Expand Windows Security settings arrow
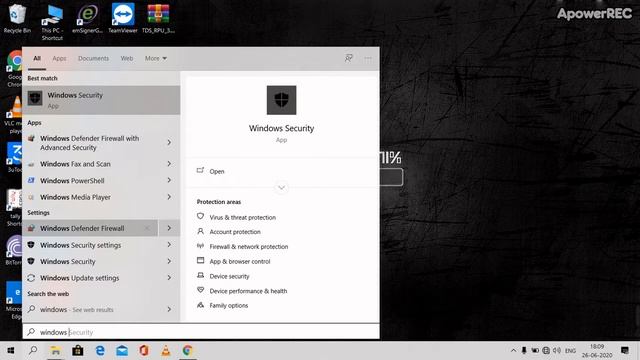 click(169, 245)
